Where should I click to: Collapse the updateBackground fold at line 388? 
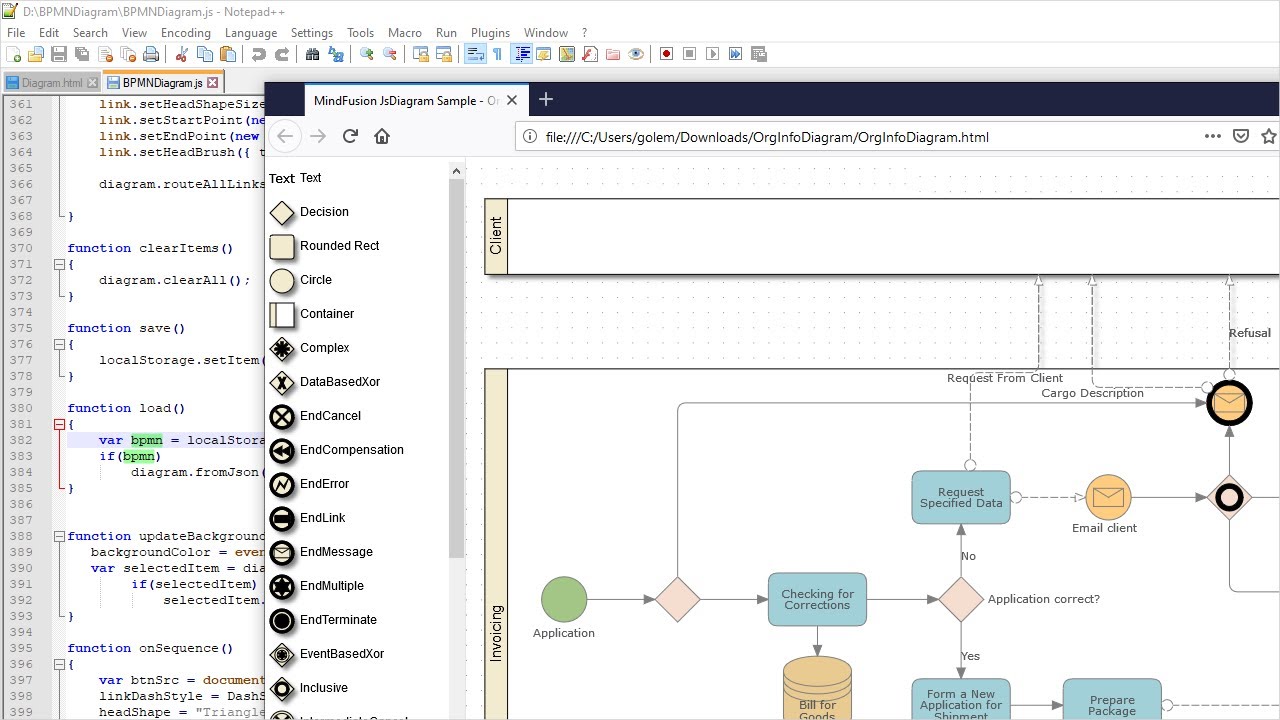click(59, 536)
